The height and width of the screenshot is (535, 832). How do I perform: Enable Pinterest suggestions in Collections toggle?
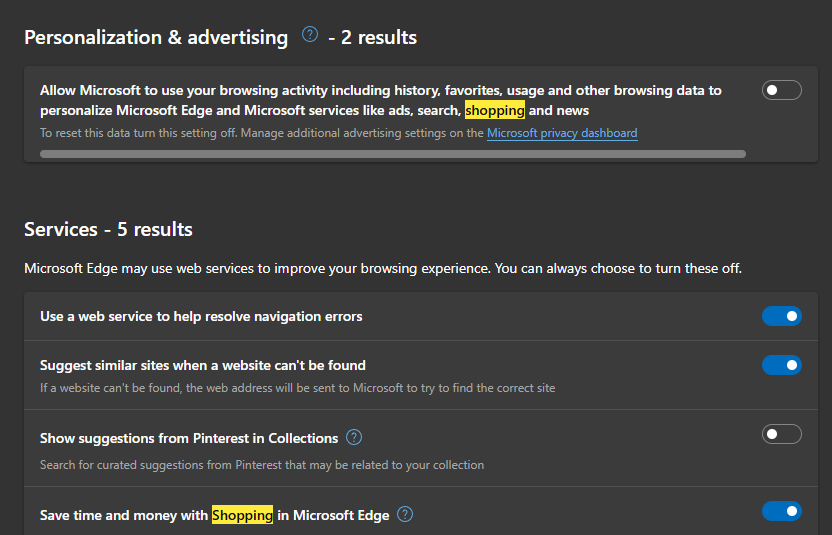(782, 434)
